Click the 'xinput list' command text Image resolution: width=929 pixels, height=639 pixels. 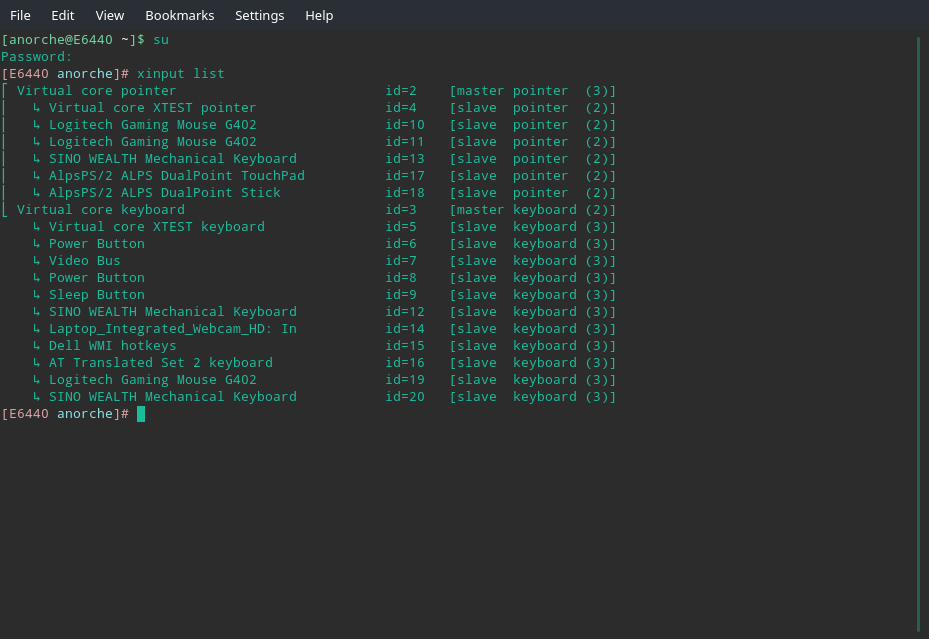pyautogui.click(x=181, y=73)
